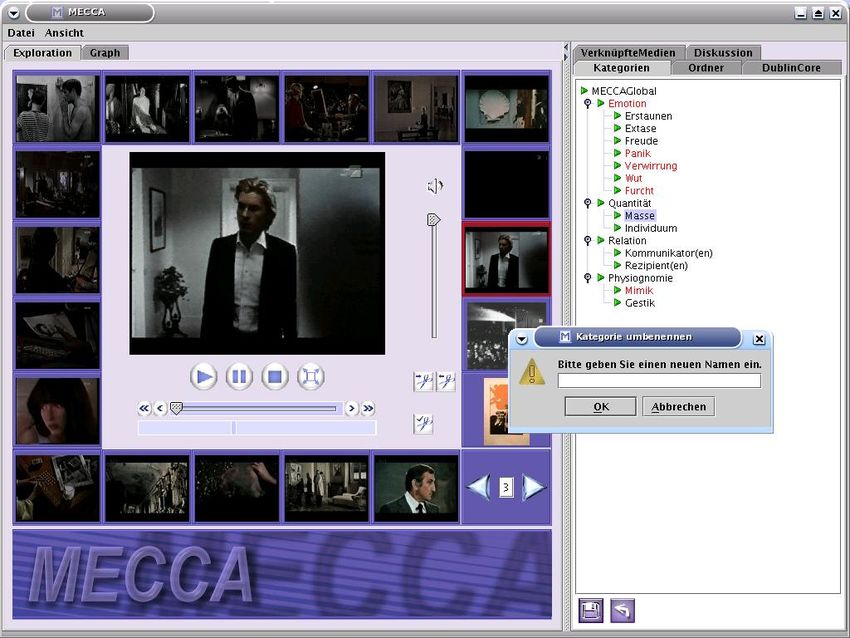Select the Individuum category
The image size is (850, 638).
point(651,228)
